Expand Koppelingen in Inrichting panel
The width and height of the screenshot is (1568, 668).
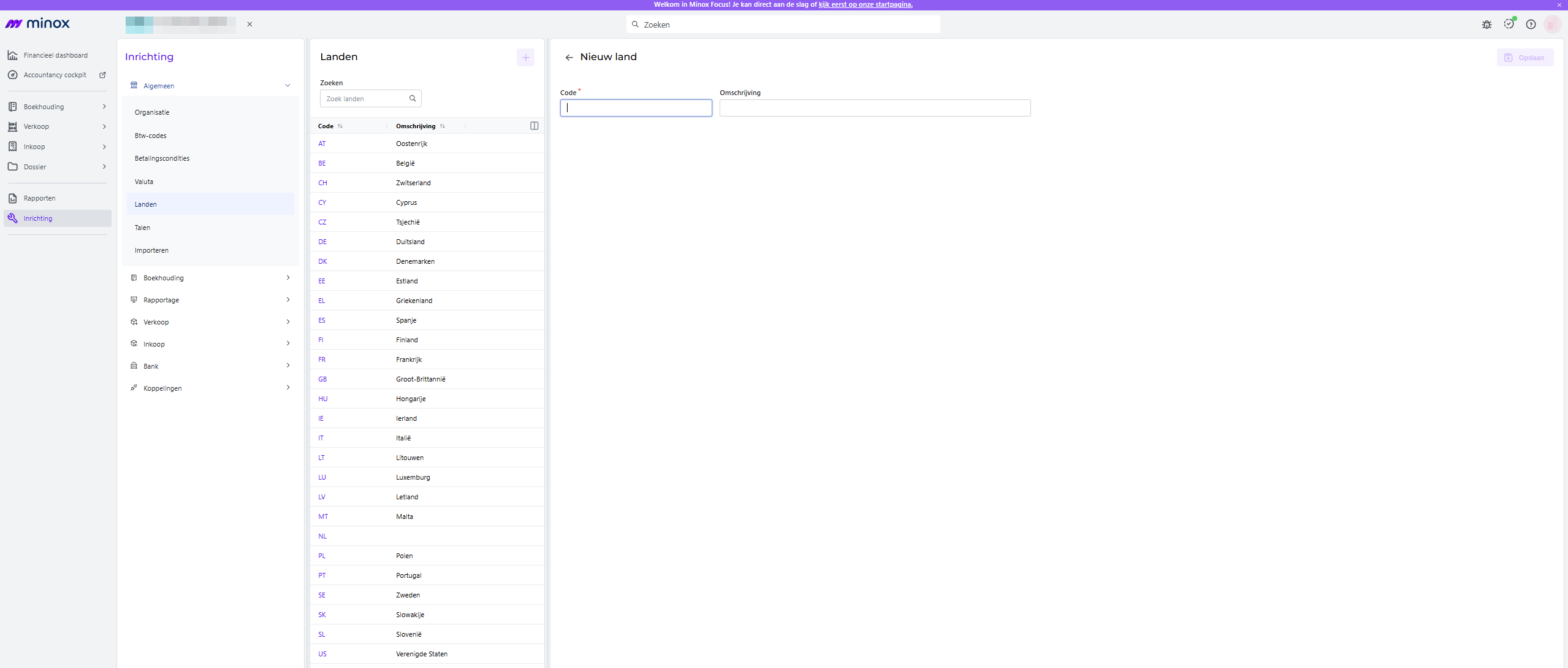click(x=210, y=388)
